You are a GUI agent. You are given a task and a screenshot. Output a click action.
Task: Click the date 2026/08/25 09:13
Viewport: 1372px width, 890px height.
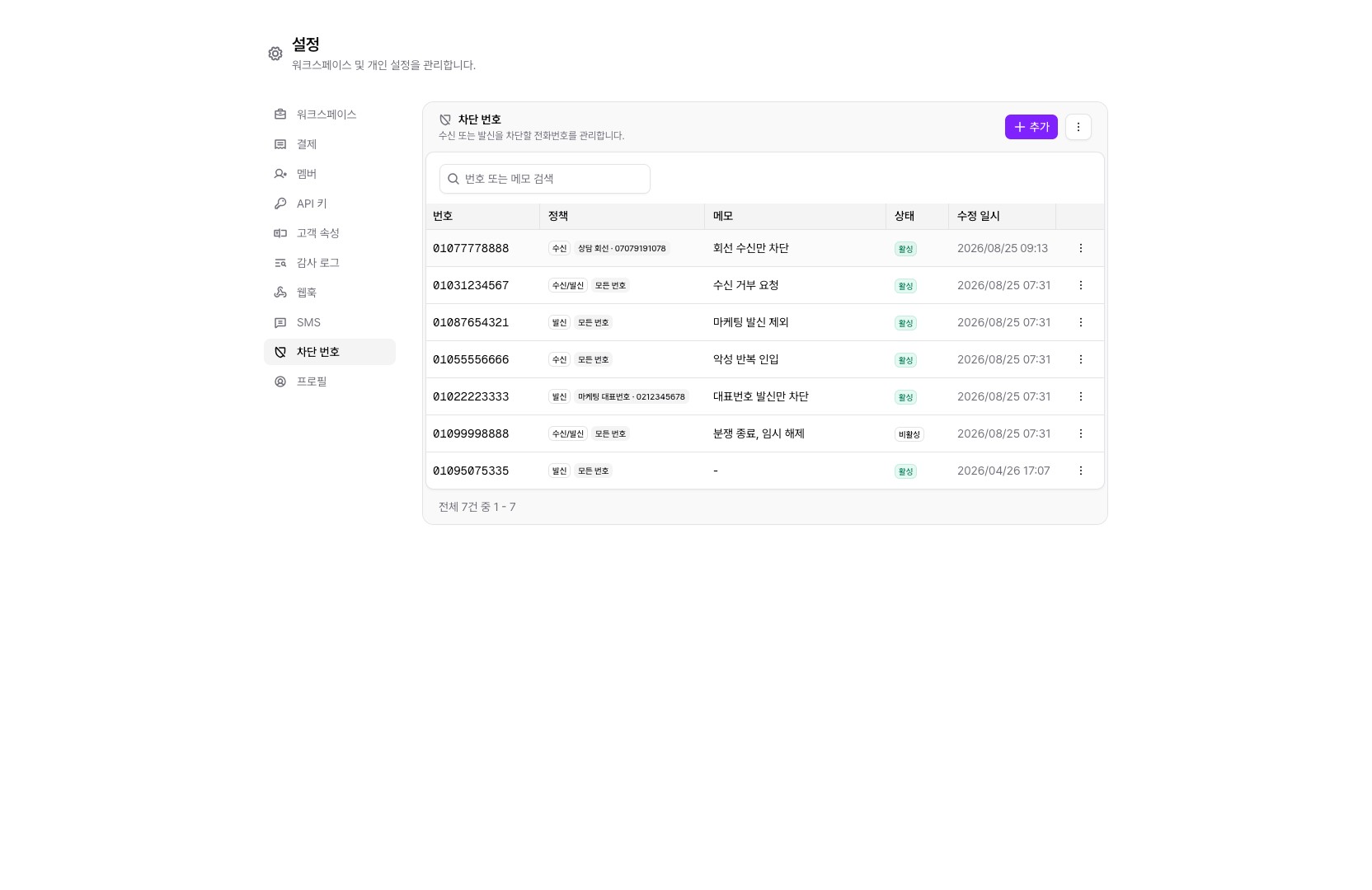[1003, 248]
